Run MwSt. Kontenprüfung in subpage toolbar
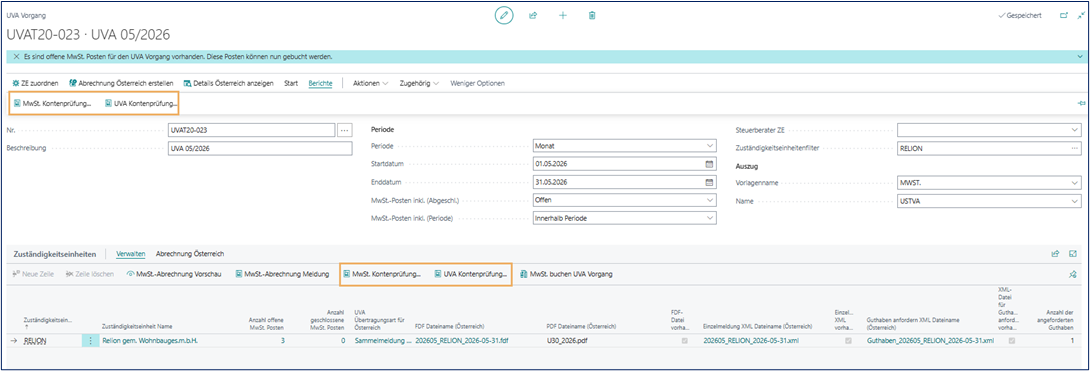This screenshot has width=1090, height=371. click(x=382, y=274)
